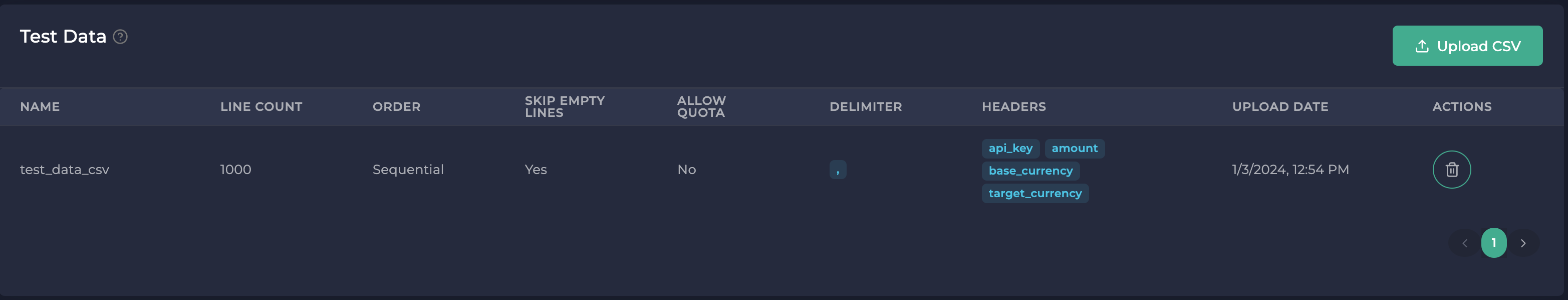This screenshot has height=300, width=1568.
Task: Click the test_data_csv file name
Action: click(65, 170)
